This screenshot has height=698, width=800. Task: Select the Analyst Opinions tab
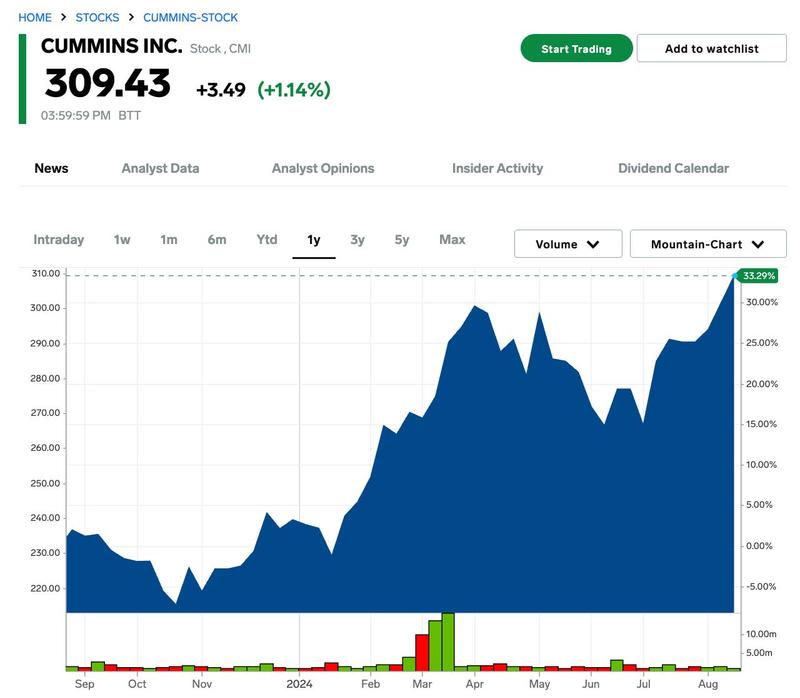pyautogui.click(x=323, y=168)
